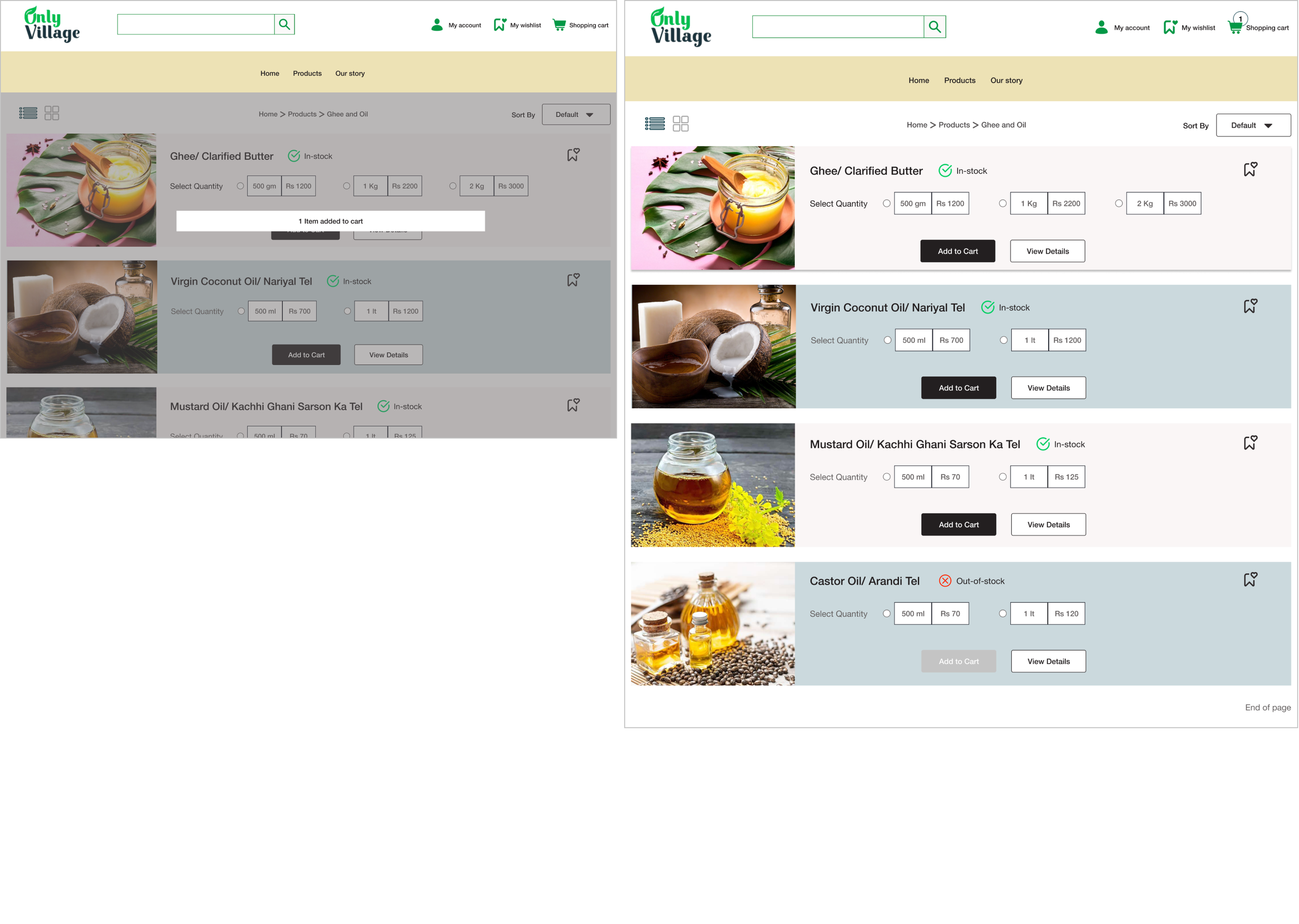1299x924 pixels.
Task: Select 500 gm Ghee radio in right mockup
Action: [x=886, y=203]
